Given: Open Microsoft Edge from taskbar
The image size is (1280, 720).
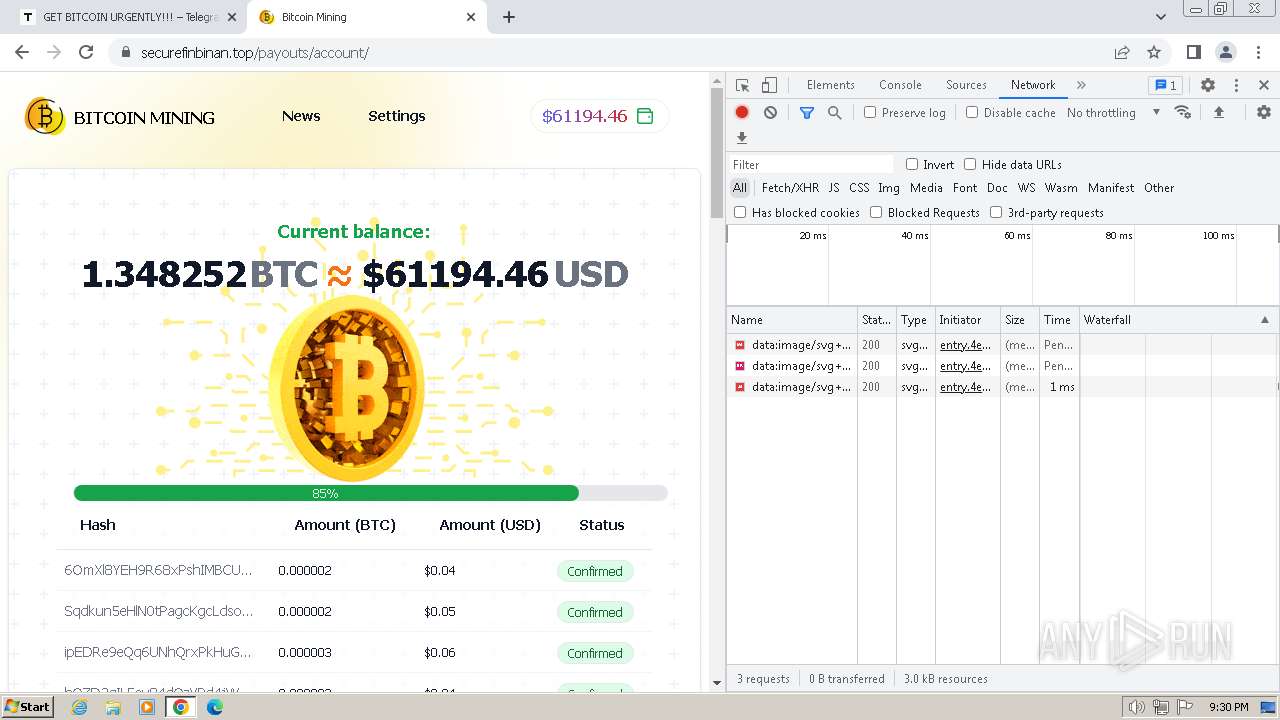Looking at the screenshot, I should 215,707.
